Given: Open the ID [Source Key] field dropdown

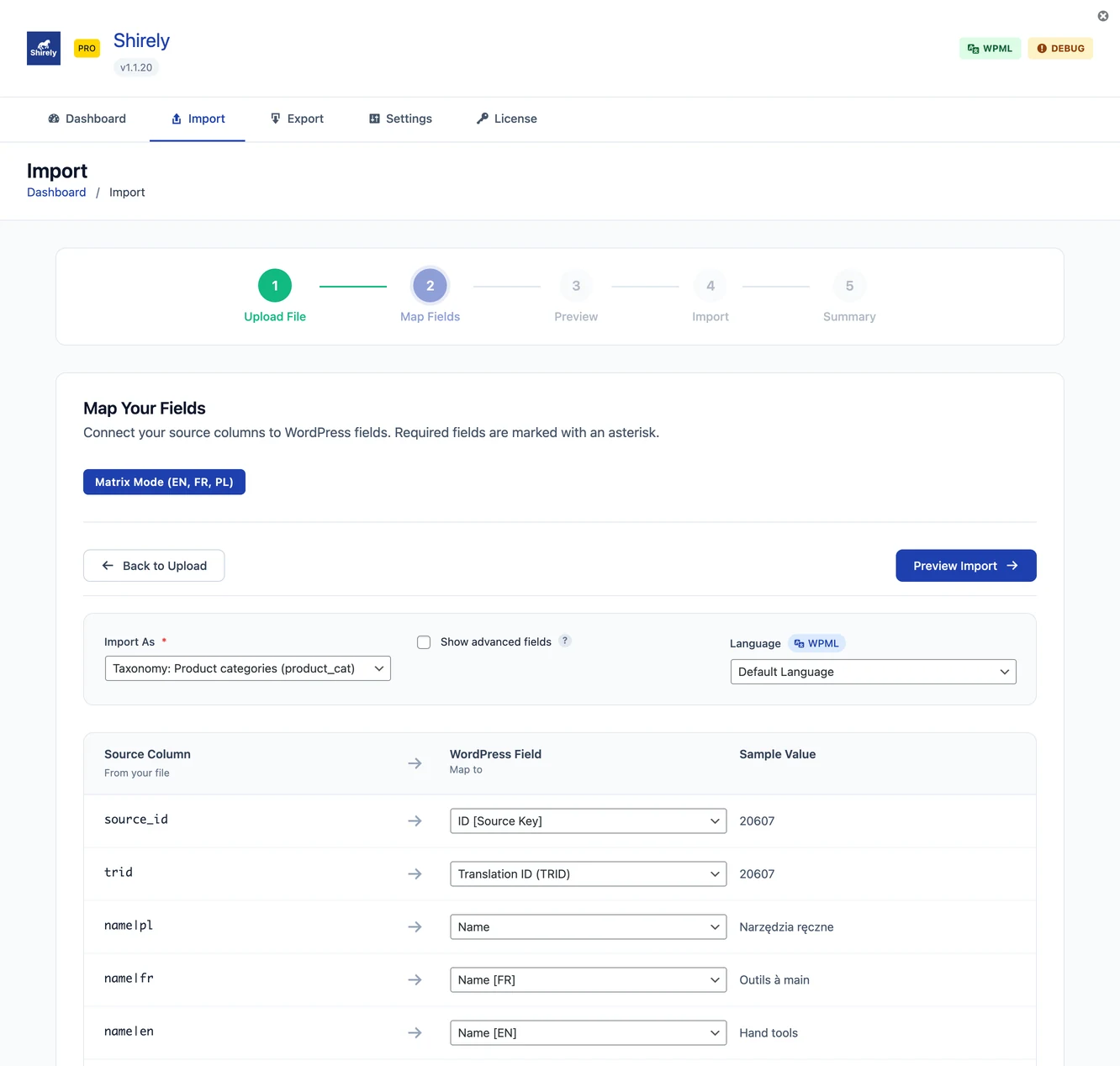Looking at the screenshot, I should [x=589, y=821].
